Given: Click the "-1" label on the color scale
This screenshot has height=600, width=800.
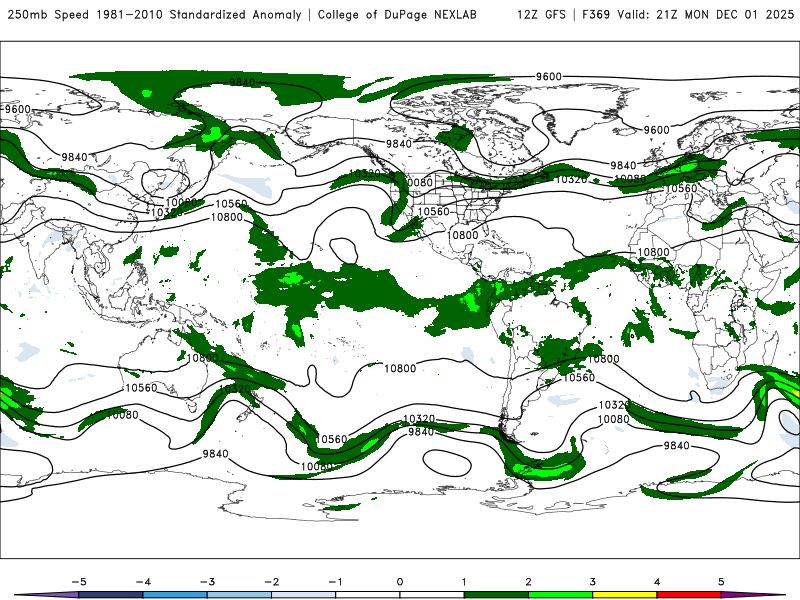Looking at the screenshot, I should pyautogui.click(x=335, y=582).
